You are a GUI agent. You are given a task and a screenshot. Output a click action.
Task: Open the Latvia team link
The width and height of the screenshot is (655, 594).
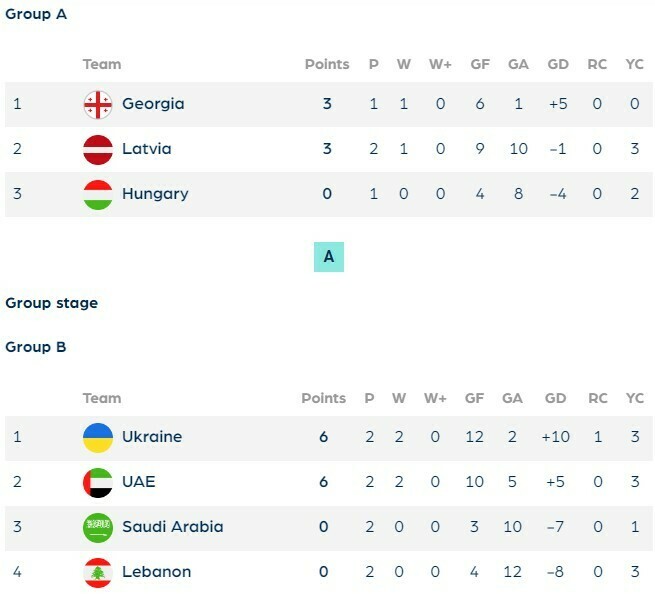click(147, 149)
